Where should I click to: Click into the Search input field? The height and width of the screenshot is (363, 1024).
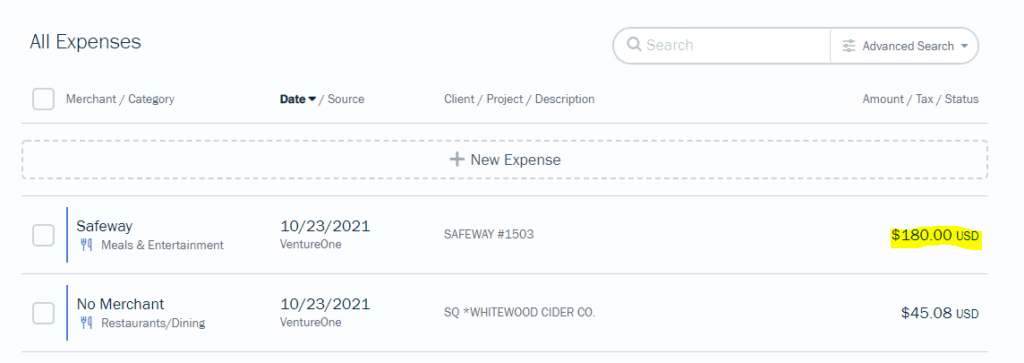point(735,45)
